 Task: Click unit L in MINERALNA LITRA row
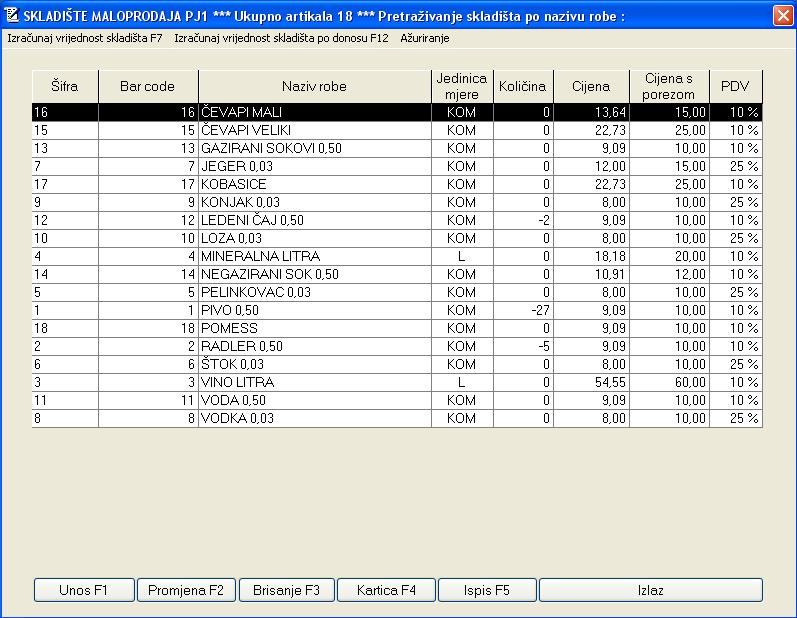[x=462, y=257]
